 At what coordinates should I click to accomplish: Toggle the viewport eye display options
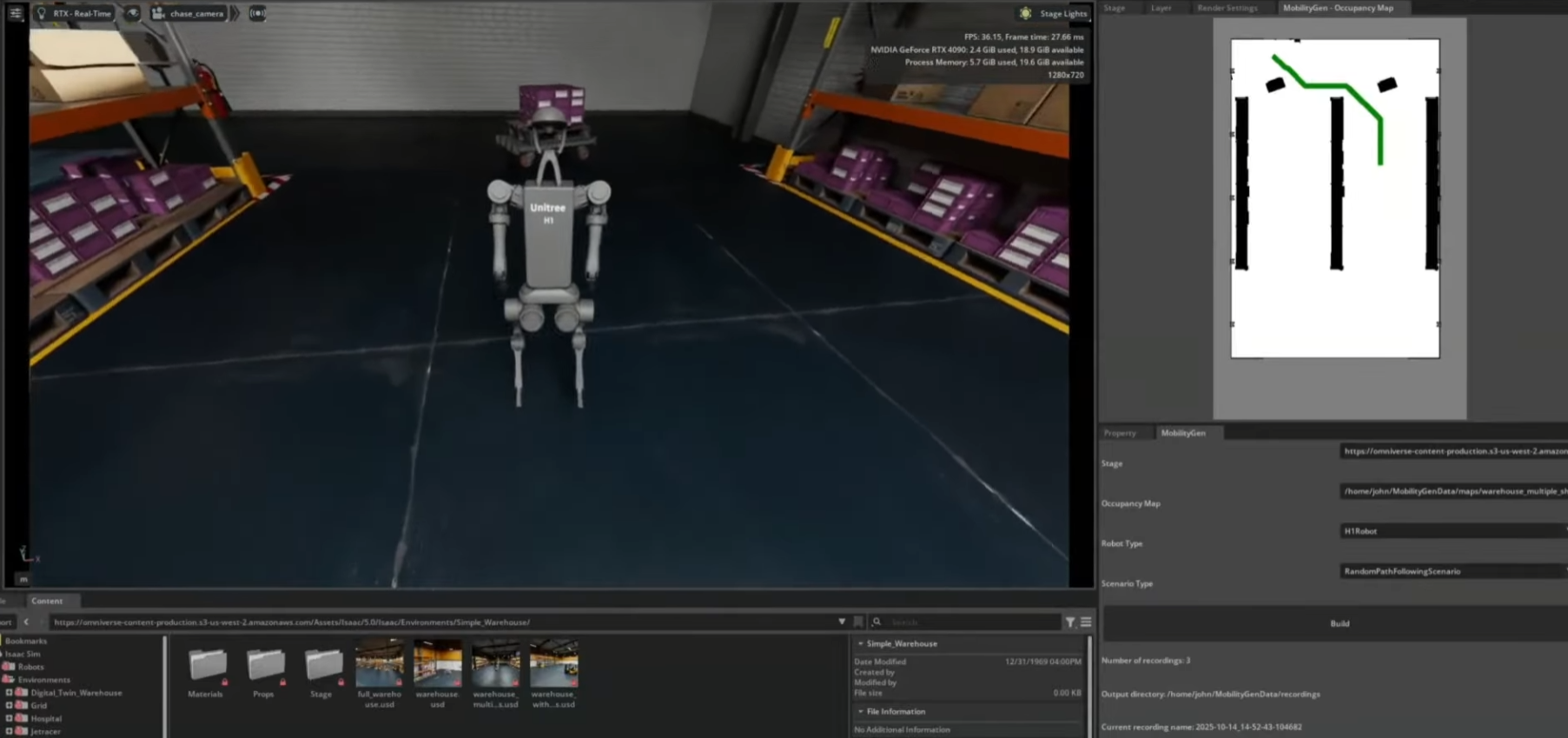tap(132, 13)
